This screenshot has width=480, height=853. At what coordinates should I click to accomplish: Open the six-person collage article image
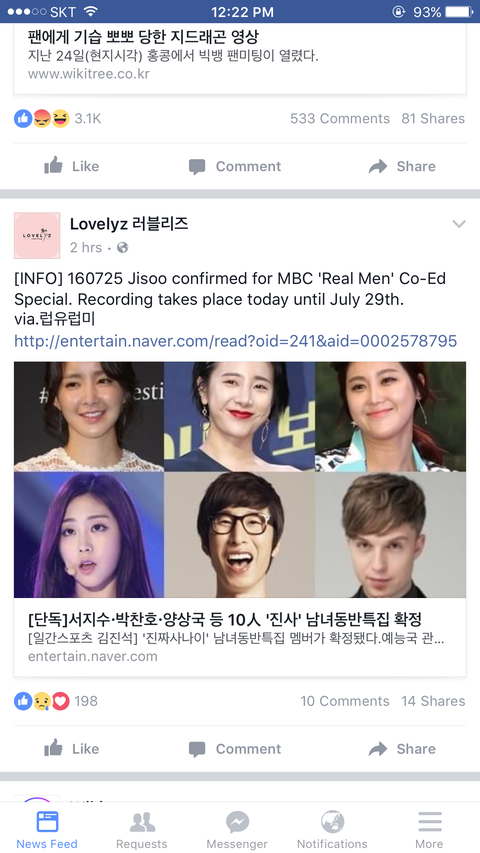(x=240, y=480)
